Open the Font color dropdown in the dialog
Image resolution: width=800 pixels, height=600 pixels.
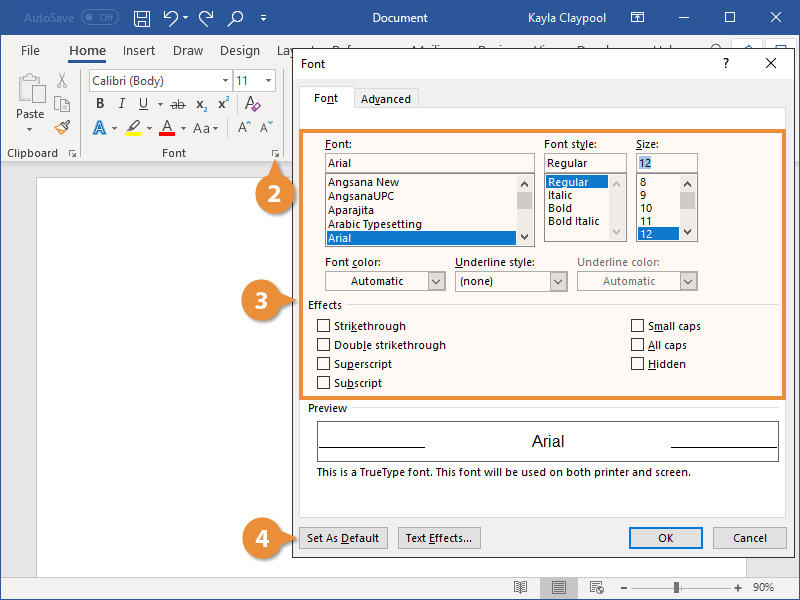[434, 281]
